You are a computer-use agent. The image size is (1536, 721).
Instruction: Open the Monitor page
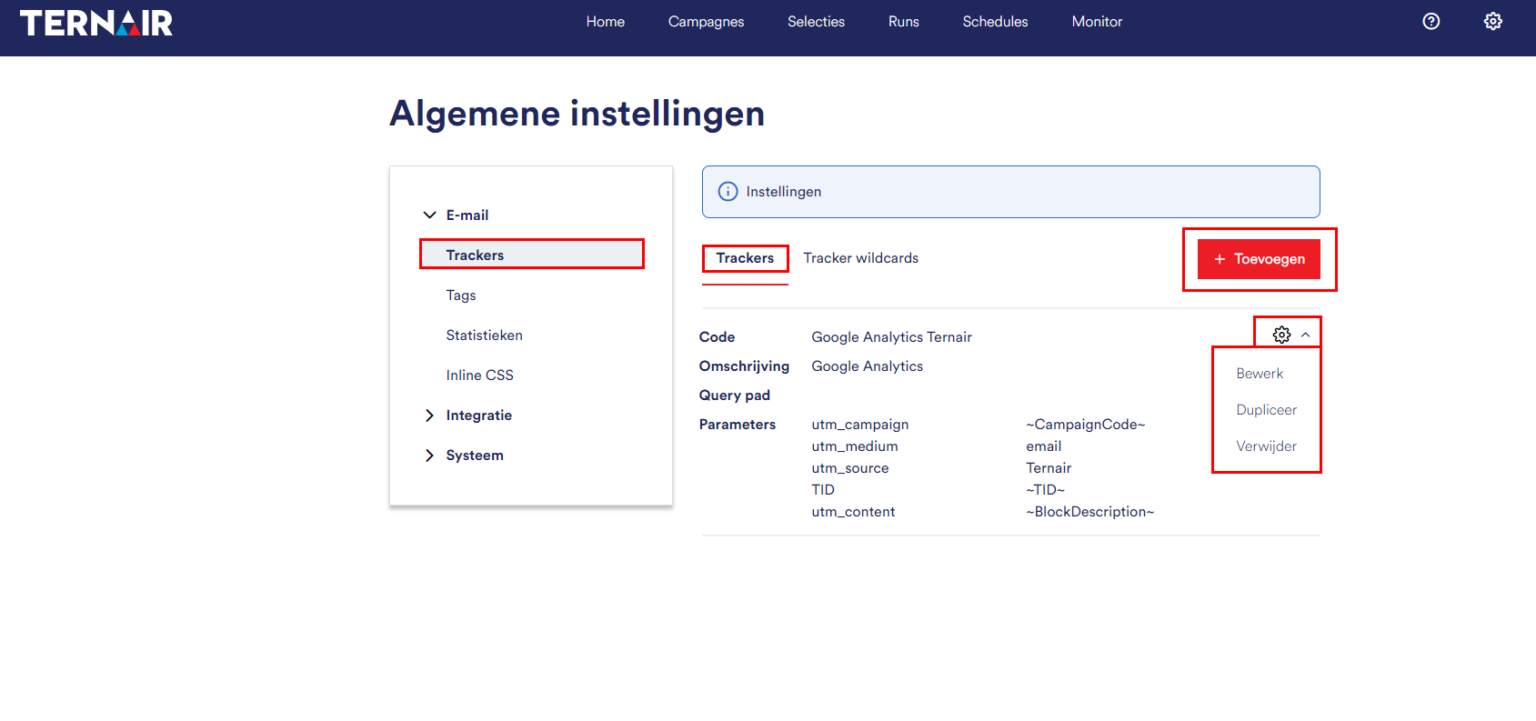(1097, 22)
